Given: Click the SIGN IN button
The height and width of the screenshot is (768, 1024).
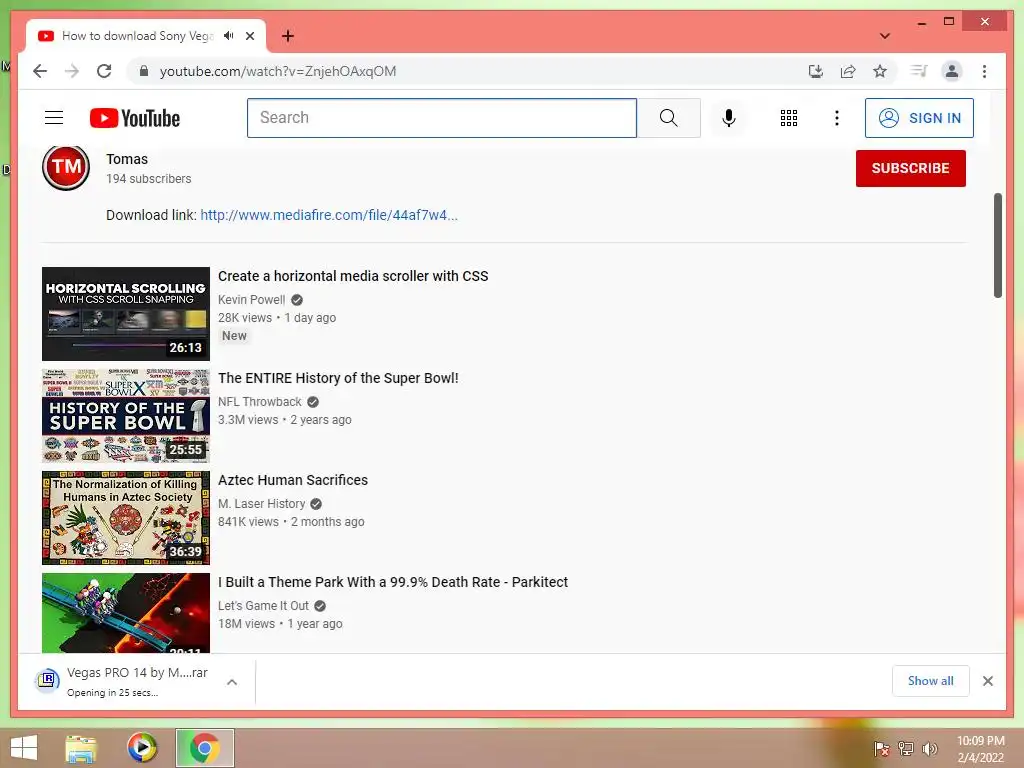Looking at the screenshot, I should pos(919,118).
